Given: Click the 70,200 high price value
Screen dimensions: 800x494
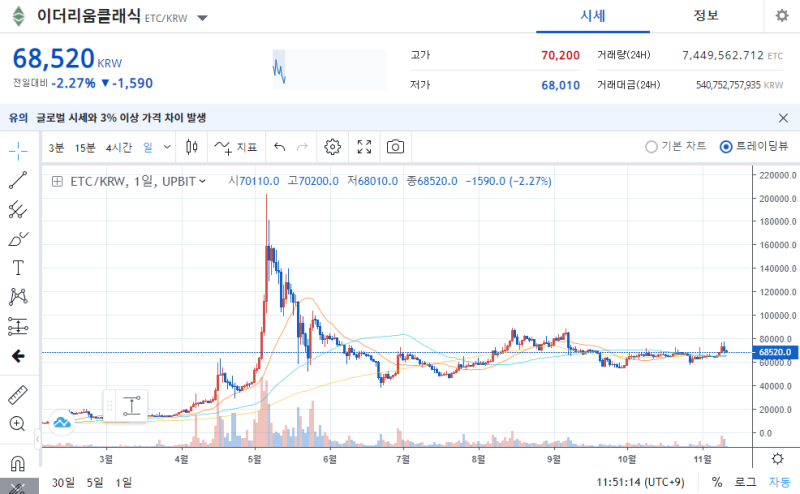Looking at the screenshot, I should click(560, 55).
